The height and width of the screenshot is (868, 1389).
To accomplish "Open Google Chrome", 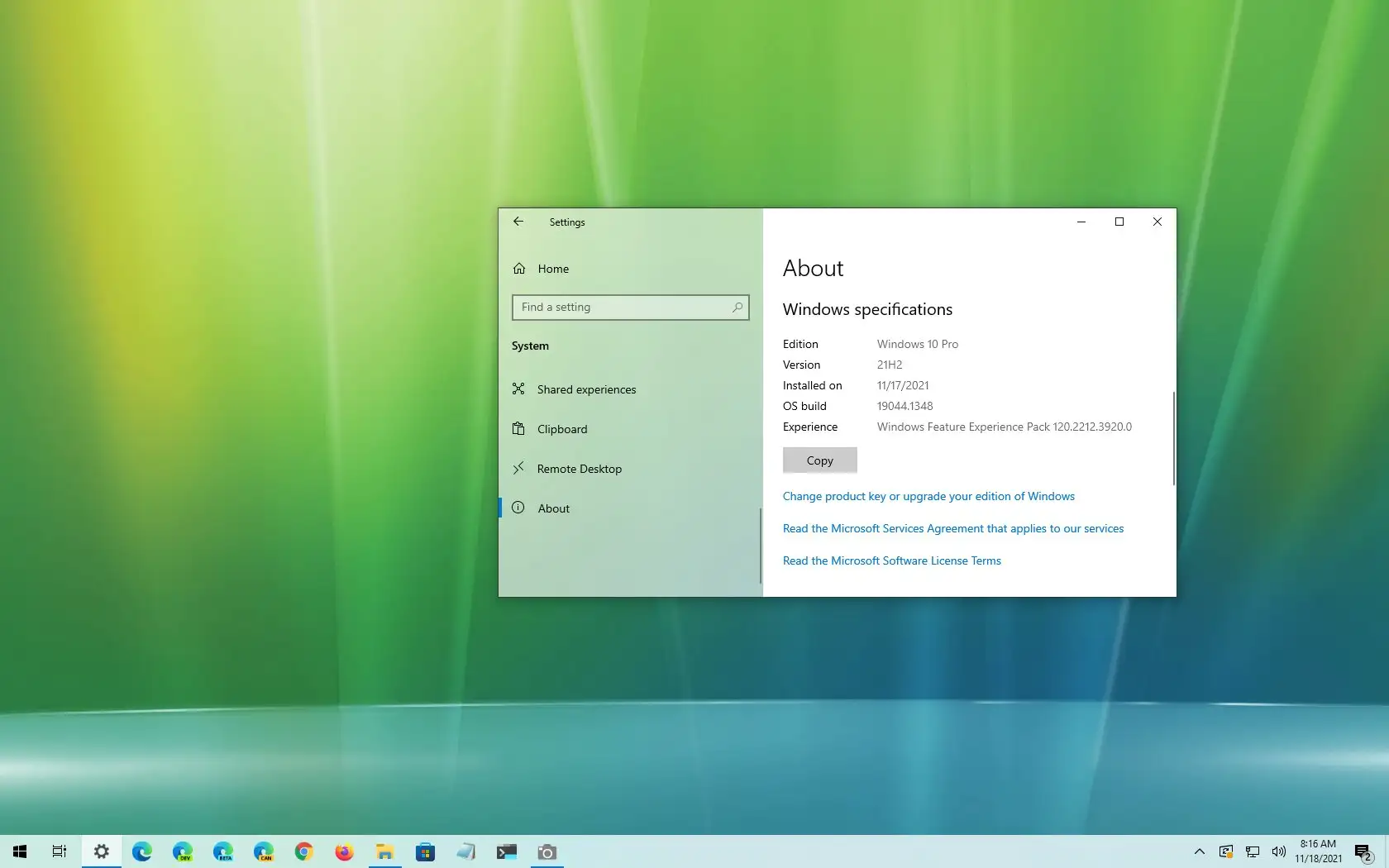I will 304,851.
